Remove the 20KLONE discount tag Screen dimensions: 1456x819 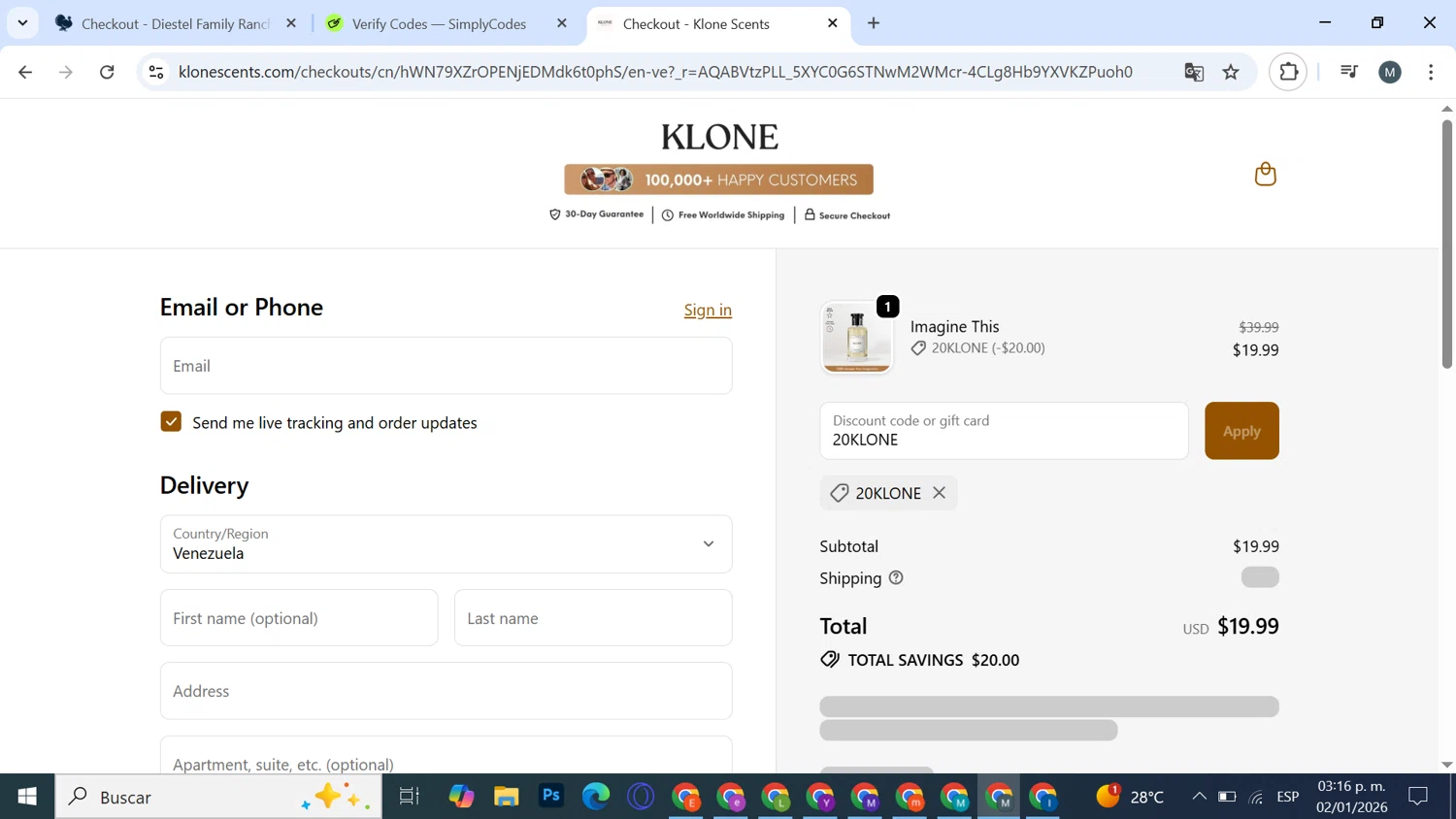tap(939, 493)
